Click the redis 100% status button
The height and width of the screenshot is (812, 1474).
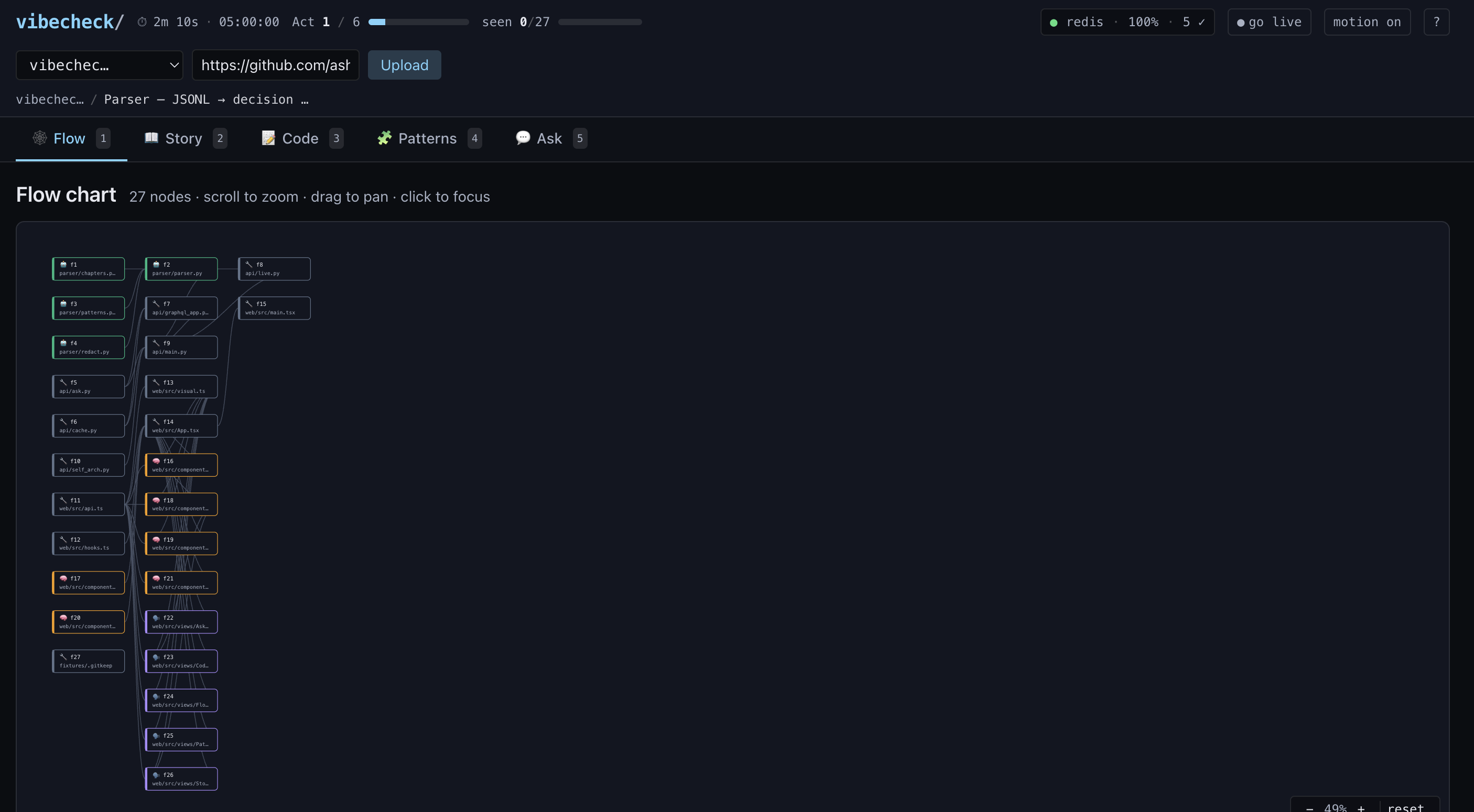pyautogui.click(x=1127, y=23)
